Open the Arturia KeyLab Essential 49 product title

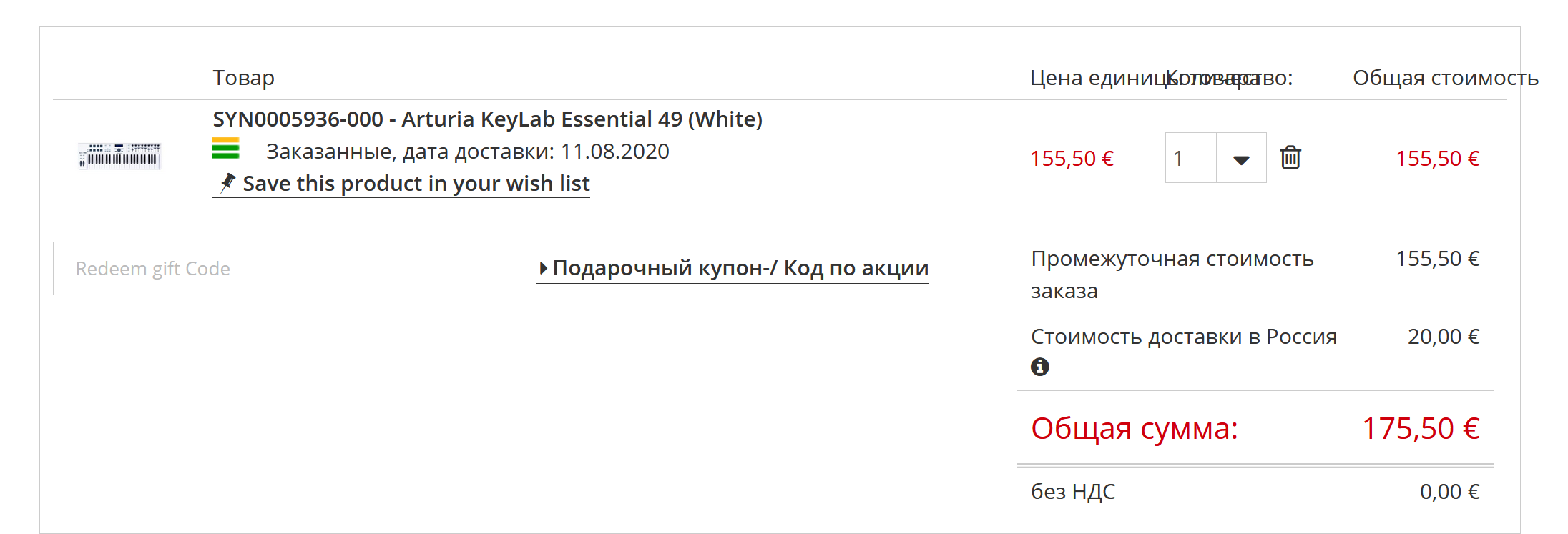pos(488,119)
